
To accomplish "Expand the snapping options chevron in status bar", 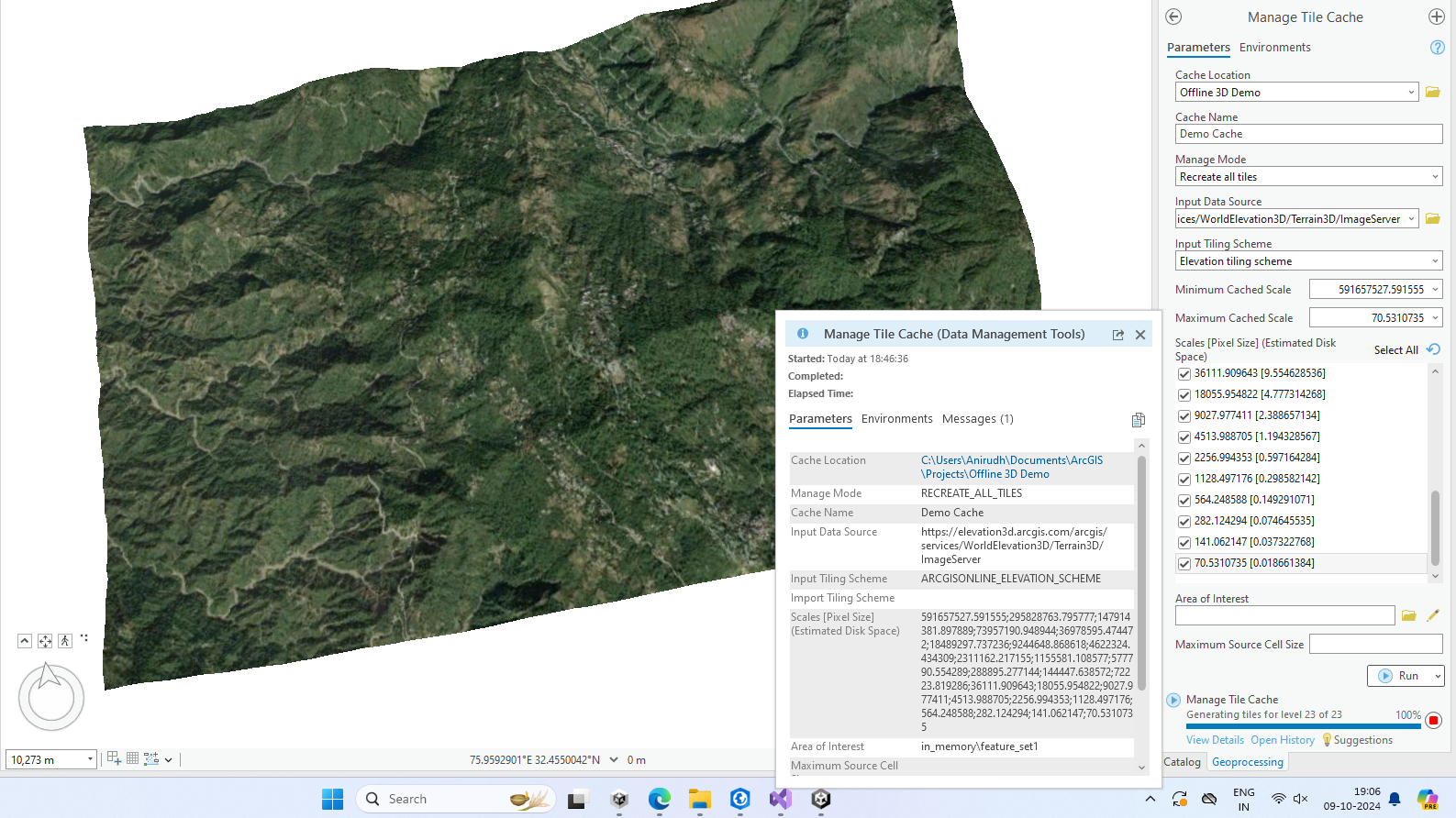I will pyautogui.click(x=169, y=759).
